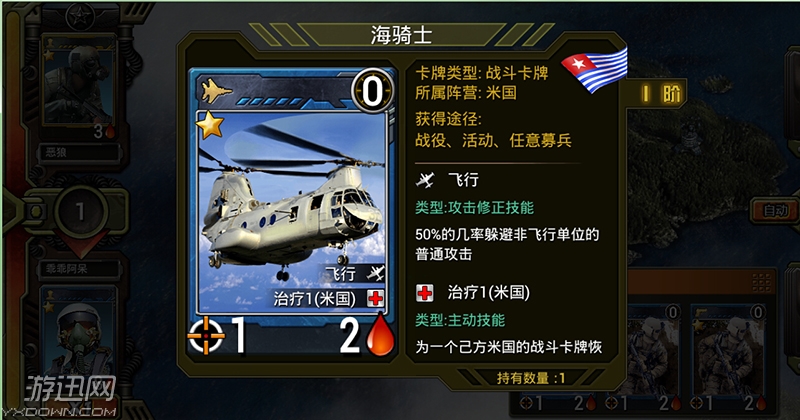Click the round counter showing 1 on left
800x420 pixels.
click(80, 211)
